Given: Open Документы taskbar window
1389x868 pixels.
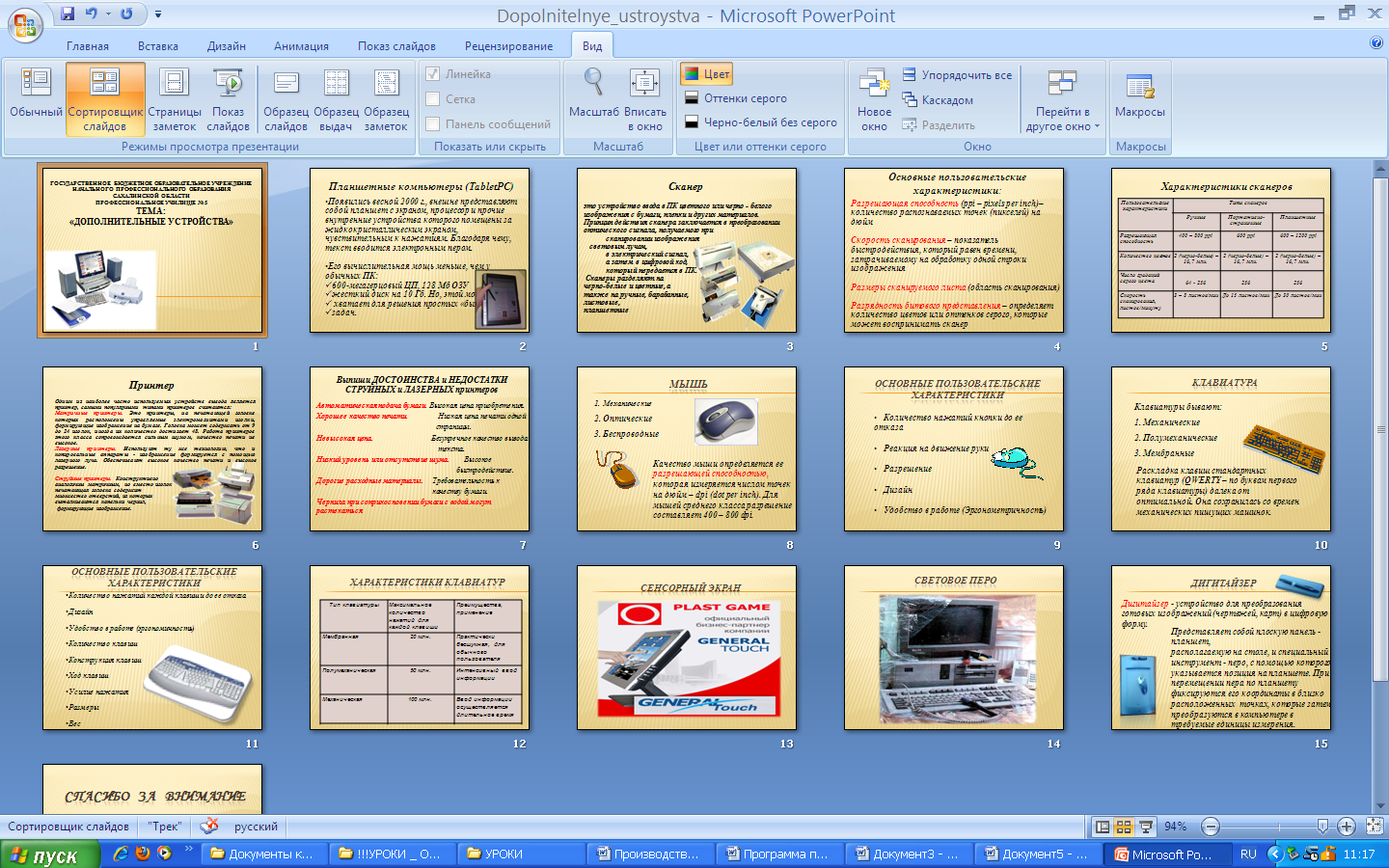Looking at the screenshot, I should [261, 854].
